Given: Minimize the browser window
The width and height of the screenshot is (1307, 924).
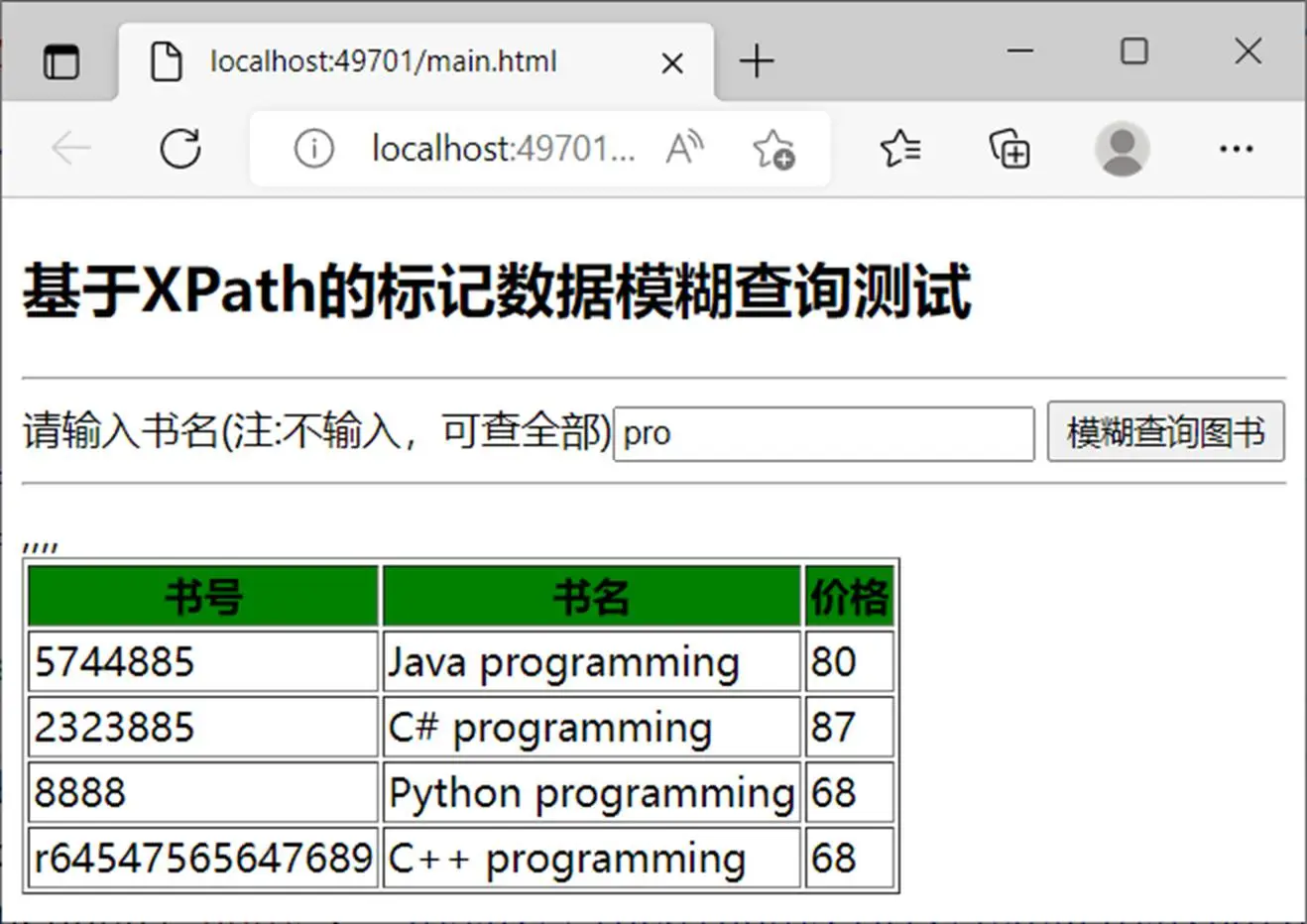Looking at the screenshot, I should click(x=1020, y=50).
